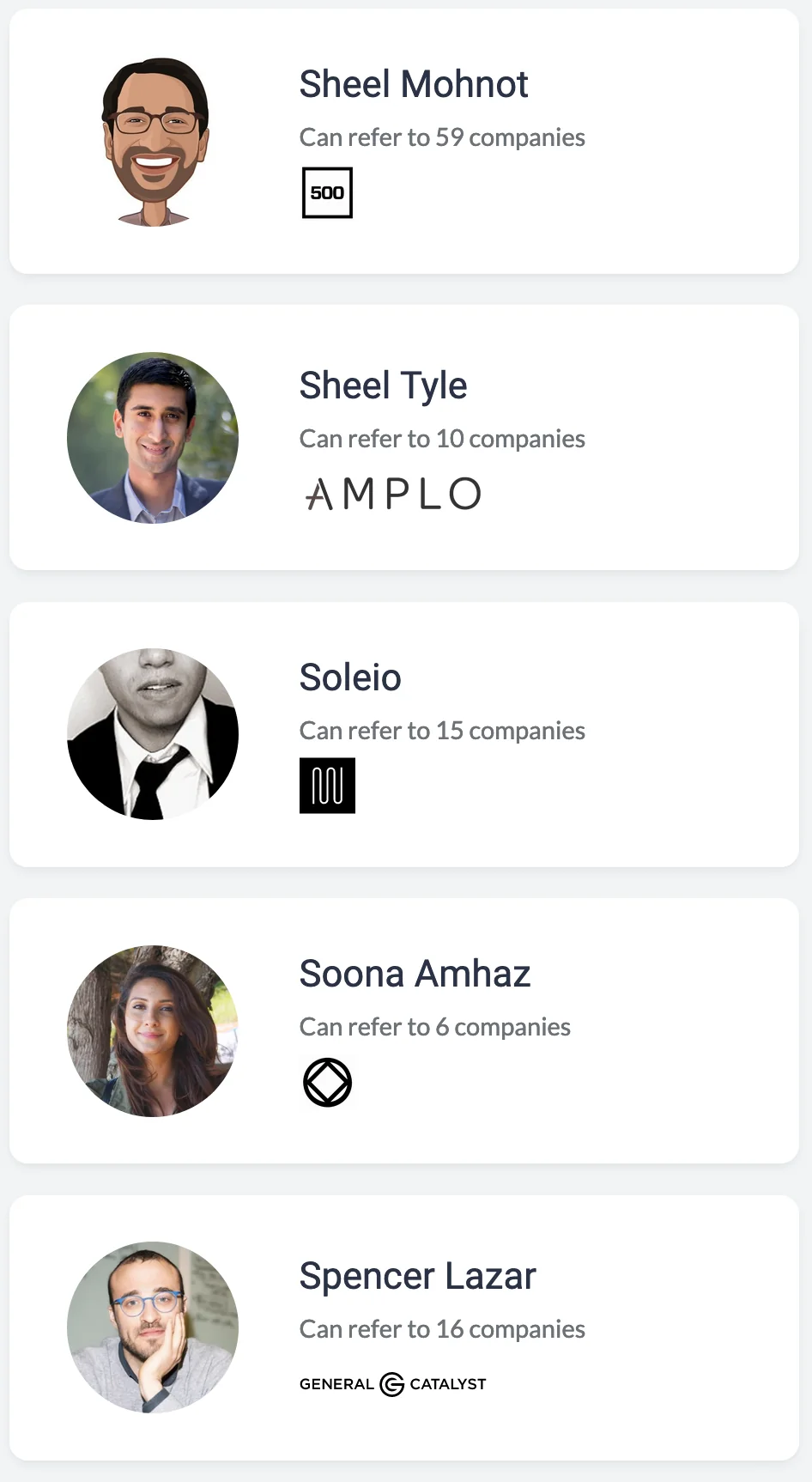Click 'Can refer to 16 companies' under Spencer Lazar
This screenshot has height=1482, width=812.
(441, 1328)
